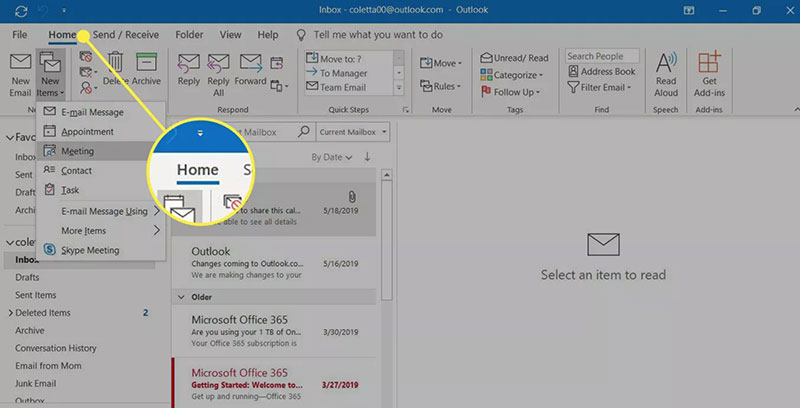Open the Microsoft Office 365 email dated 3/30/2019

pyautogui.click(x=274, y=330)
